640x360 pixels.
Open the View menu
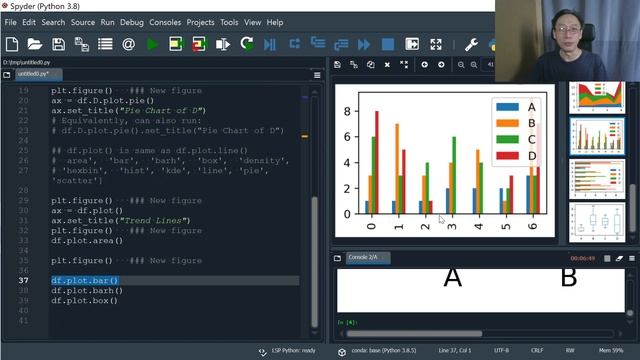tap(252, 22)
